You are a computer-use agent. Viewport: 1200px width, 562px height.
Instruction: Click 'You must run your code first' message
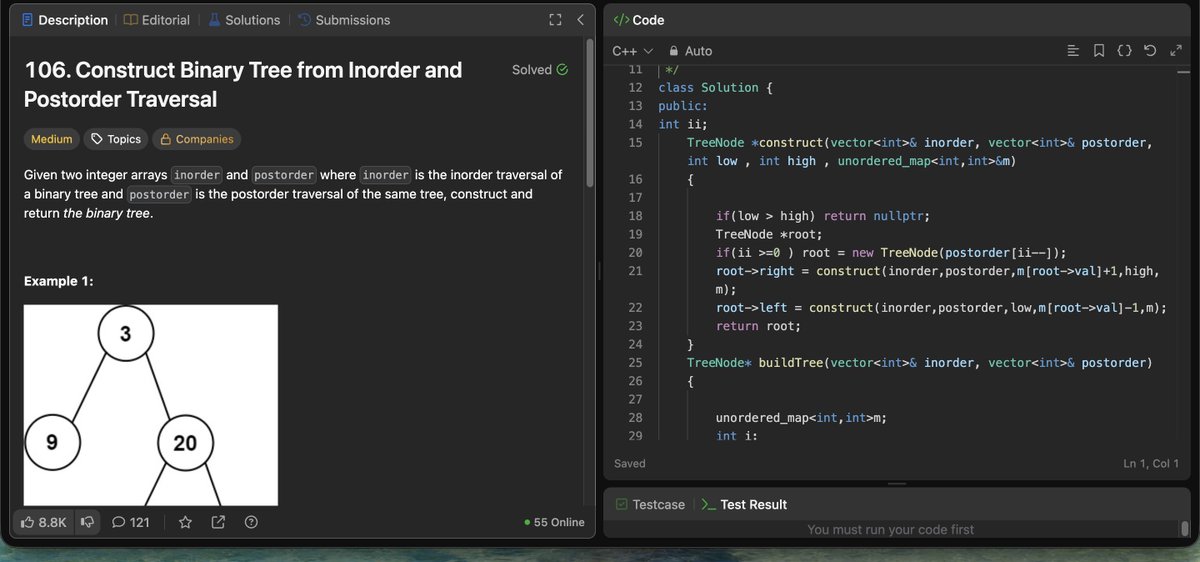891,530
